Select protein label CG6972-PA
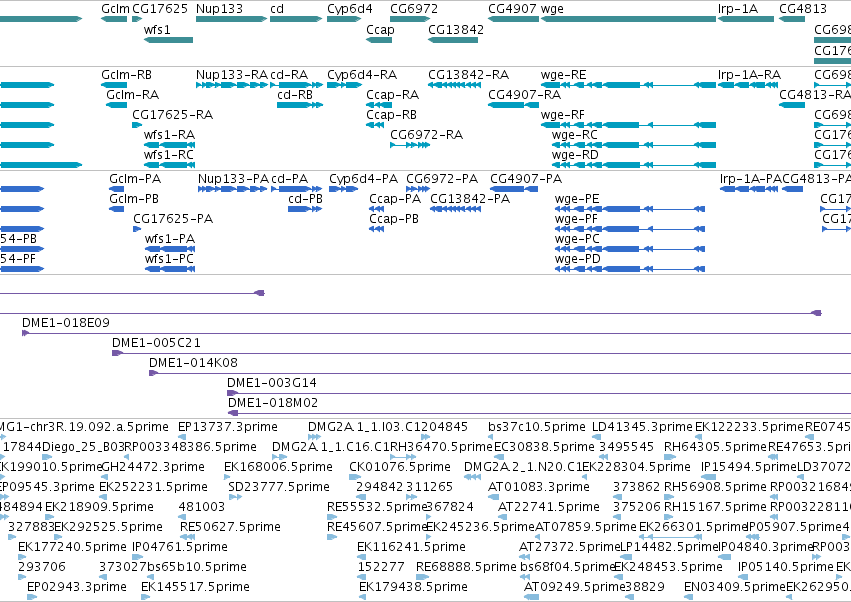This screenshot has width=851, height=602. [x=442, y=179]
